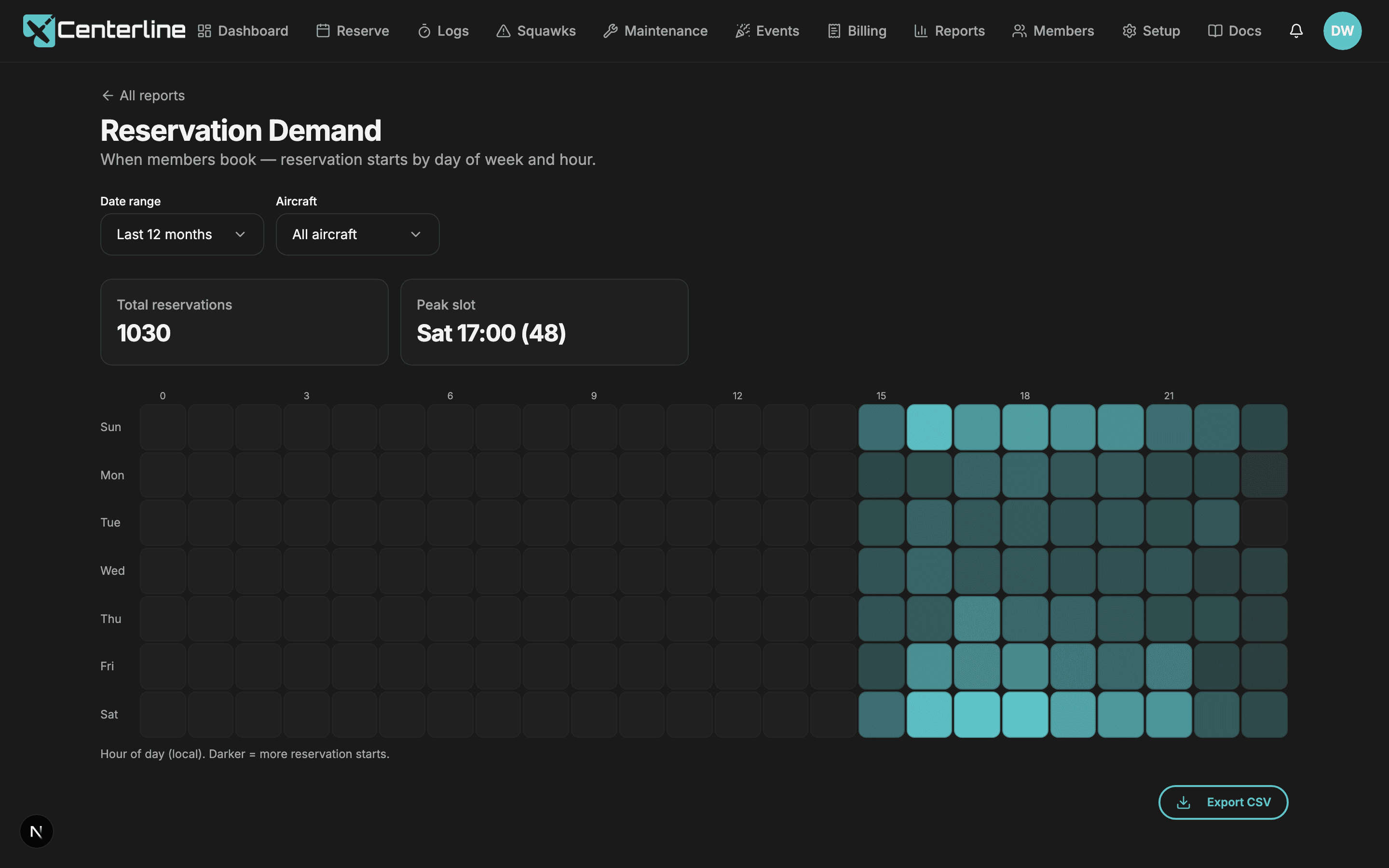Image resolution: width=1389 pixels, height=868 pixels.
Task: Click the Fri row label
Action: click(108, 666)
